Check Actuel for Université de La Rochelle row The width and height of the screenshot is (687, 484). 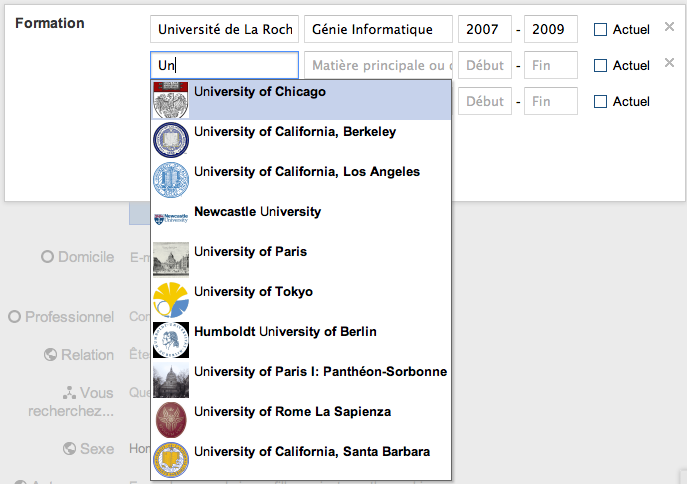tap(600, 30)
